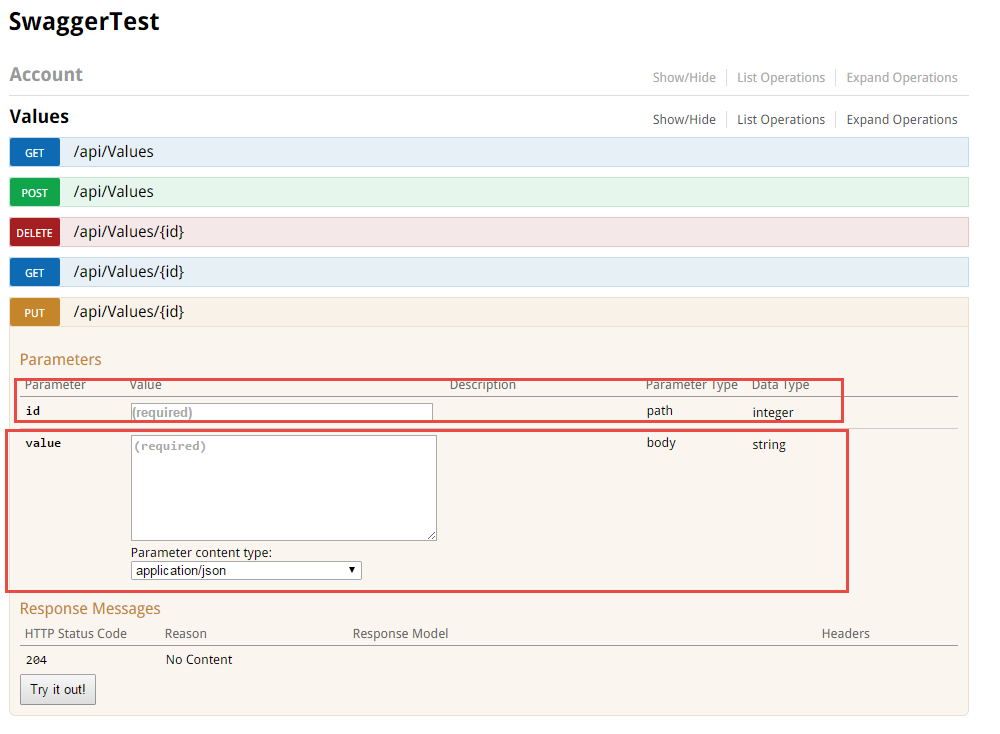Click the Response Messages heading
Image resolution: width=1000 pixels, height=734 pixels.
click(90, 609)
